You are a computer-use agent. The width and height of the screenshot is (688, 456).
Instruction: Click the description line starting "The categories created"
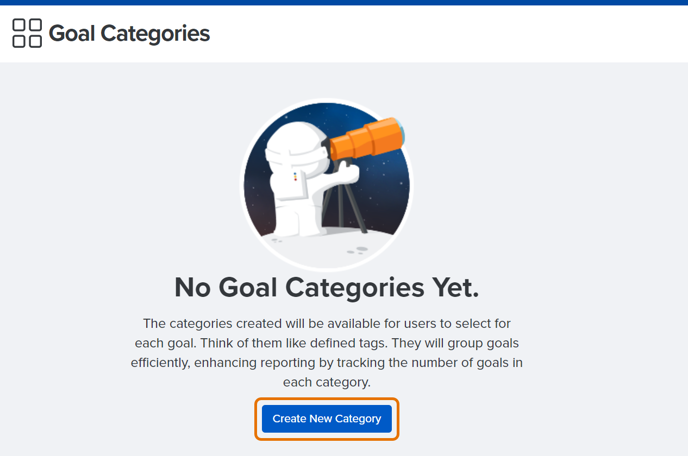point(326,323)
